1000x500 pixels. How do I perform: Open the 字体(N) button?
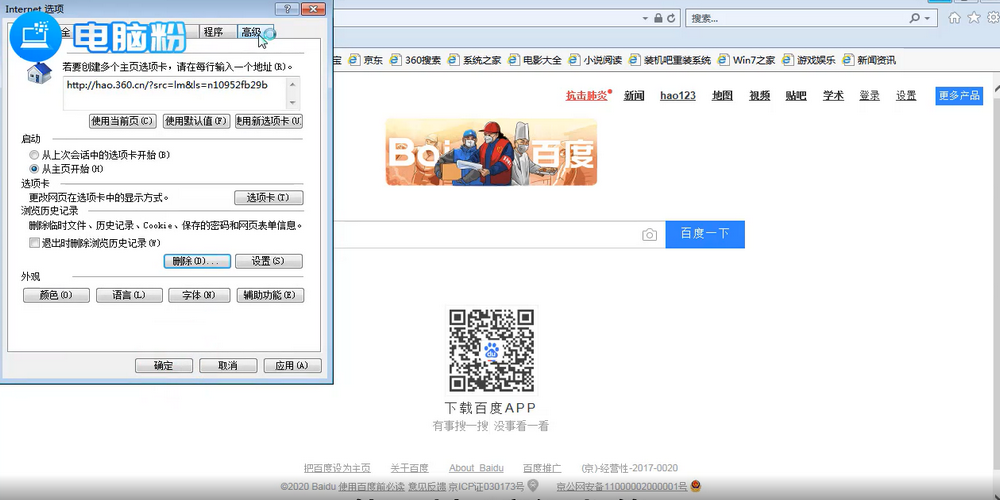click(198, 295)
